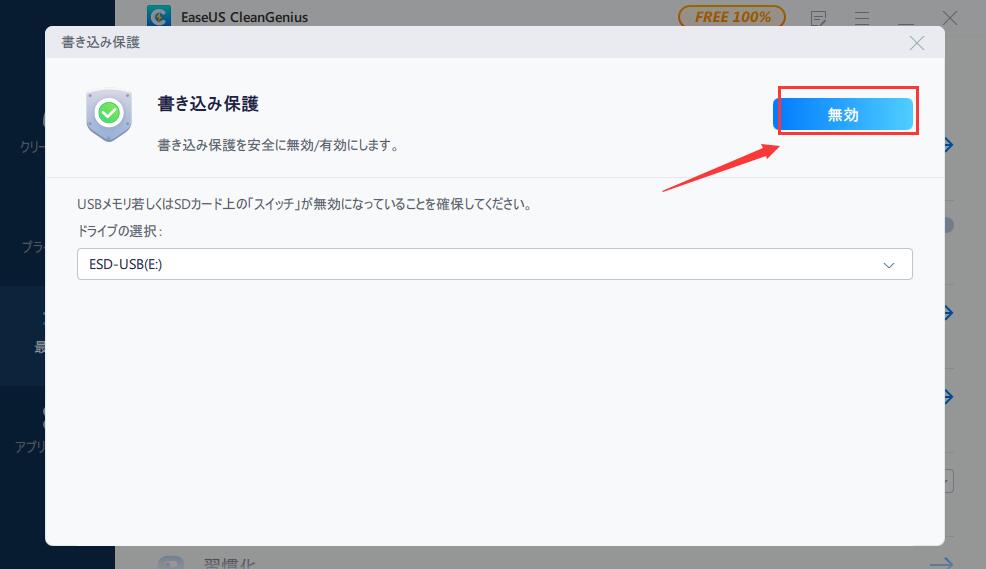The width and height of the screenshot is (986, 569).
Task: Click the feature icon on the cut-off bottom row
Action: pyautogui.click(x=170, y=562)
